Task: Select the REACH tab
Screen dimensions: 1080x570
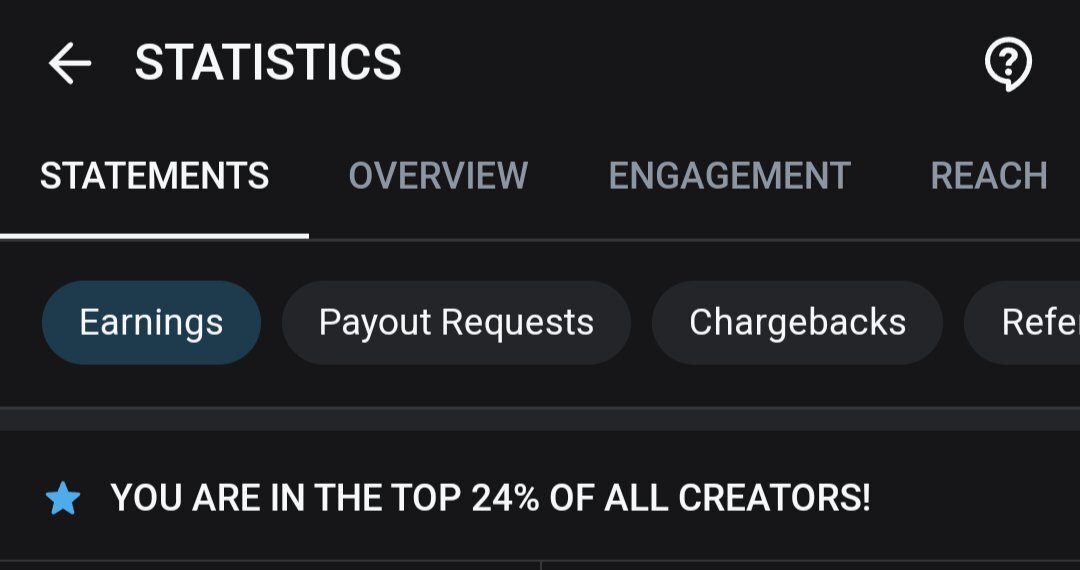Action: [x=988, y=177]
